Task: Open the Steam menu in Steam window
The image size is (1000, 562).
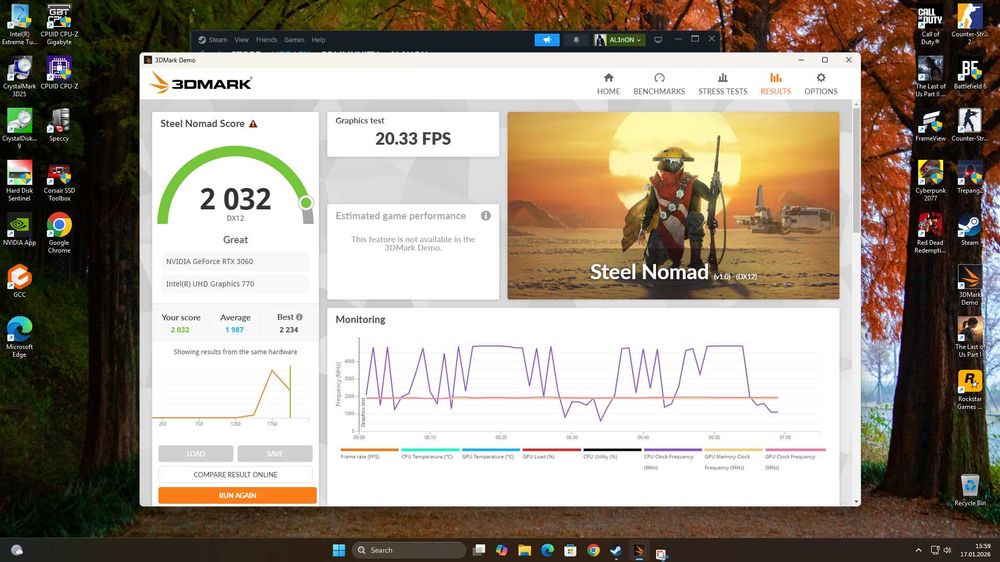Action: coord(217,40)
